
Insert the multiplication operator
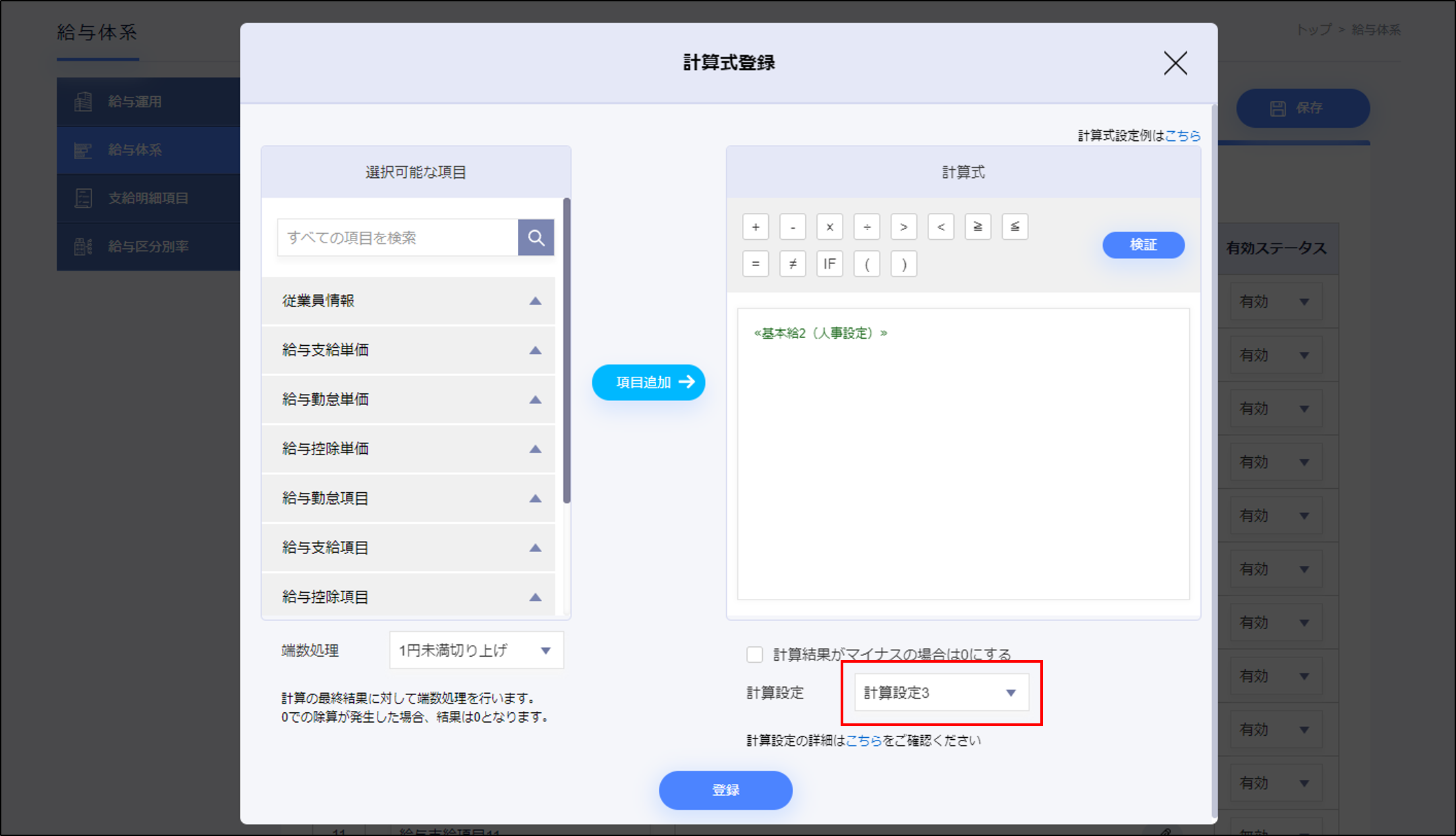[829, 227]
